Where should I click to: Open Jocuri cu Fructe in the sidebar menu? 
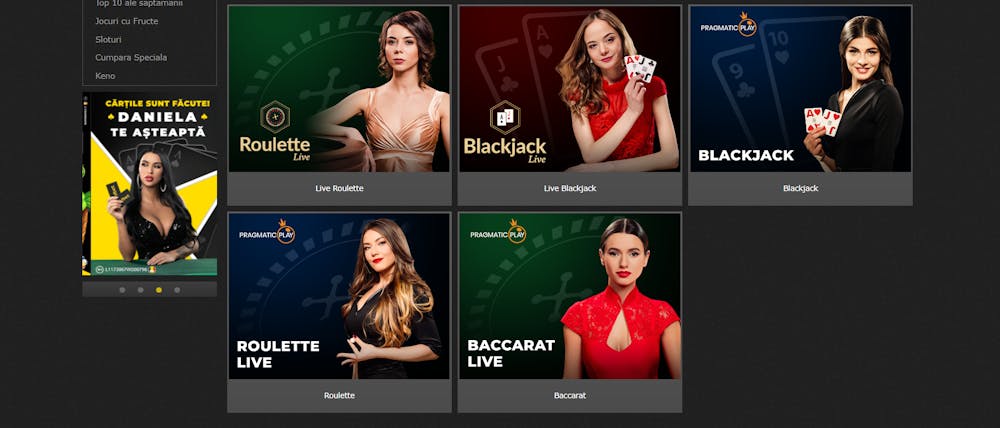(x=127, y=21)
